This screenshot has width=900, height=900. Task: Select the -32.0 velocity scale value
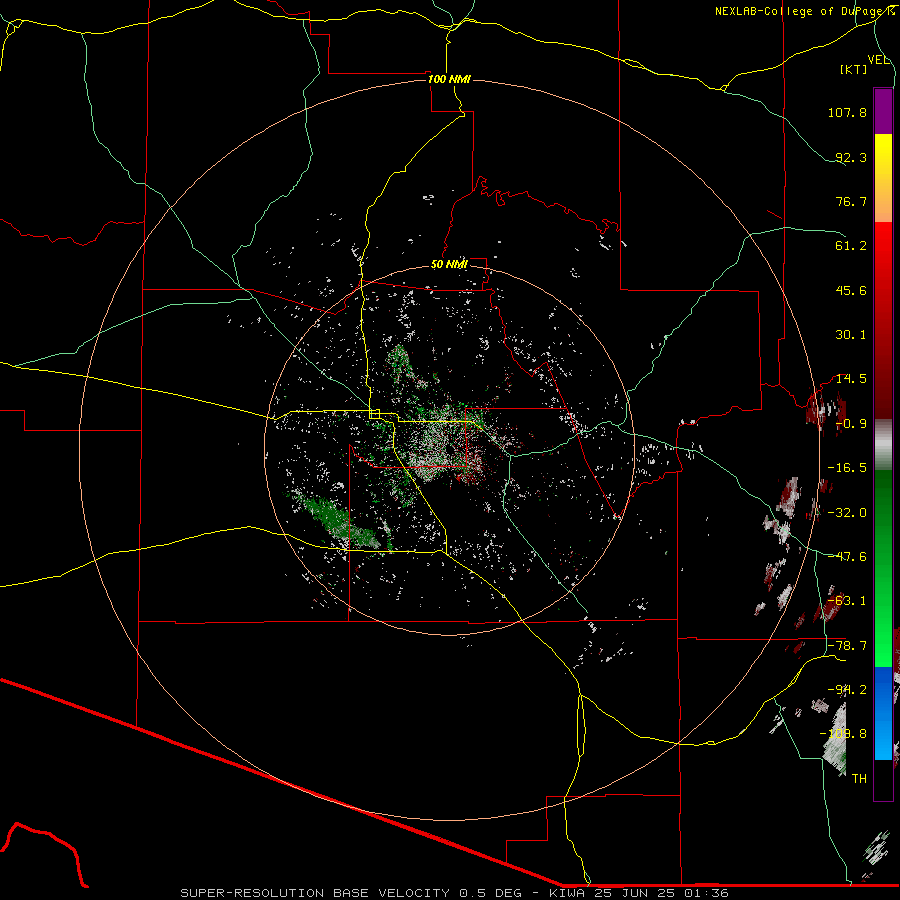pyautogui.click(x=847, y=513)
